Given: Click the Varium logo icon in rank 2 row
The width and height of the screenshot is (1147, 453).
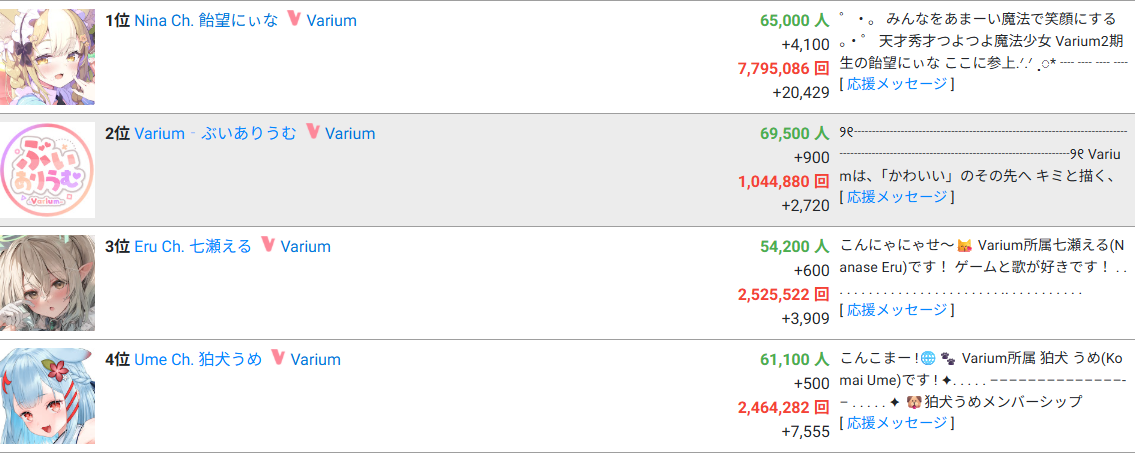Looking at the screenshot, I should tap(313, 132).
